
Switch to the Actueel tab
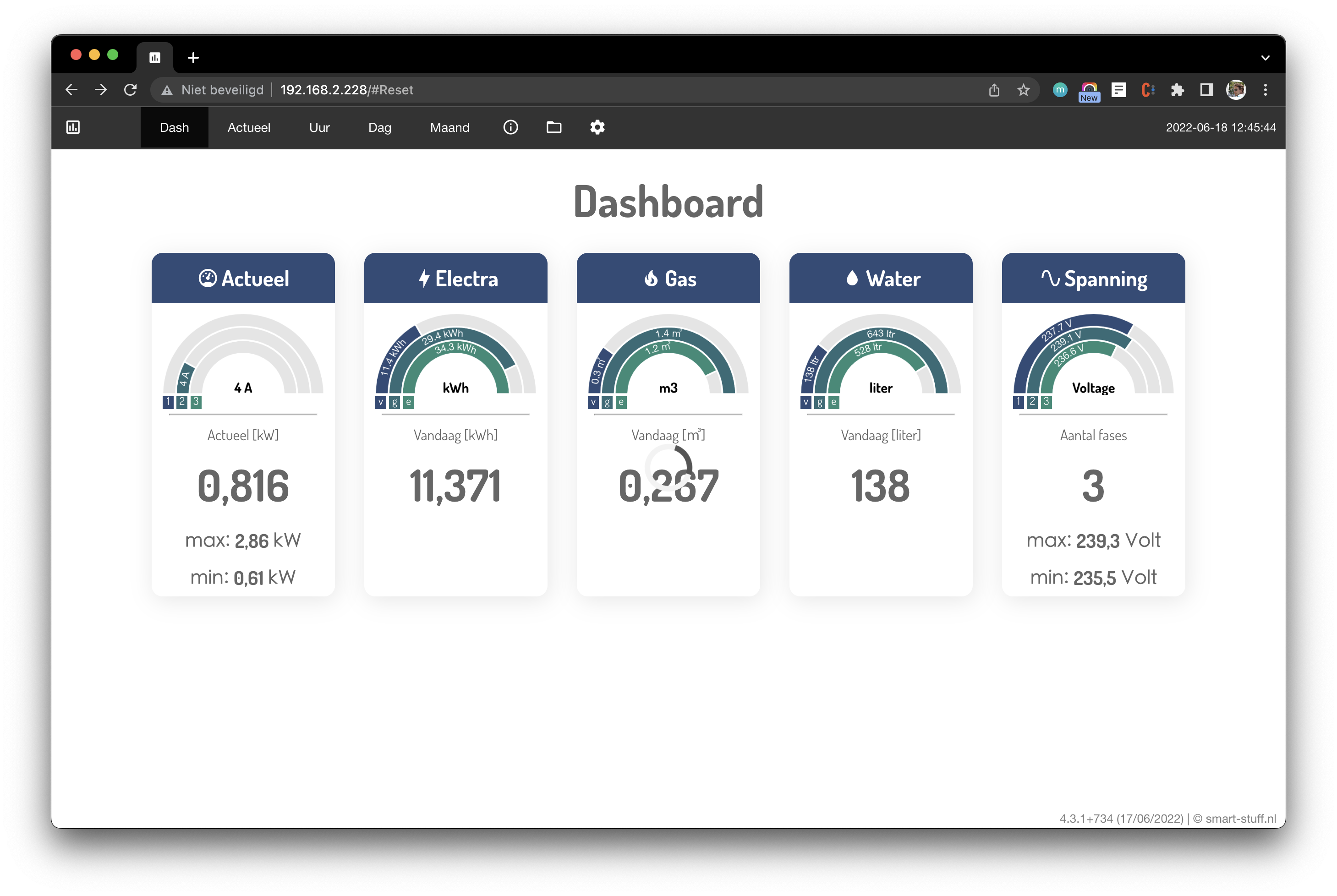249,127
